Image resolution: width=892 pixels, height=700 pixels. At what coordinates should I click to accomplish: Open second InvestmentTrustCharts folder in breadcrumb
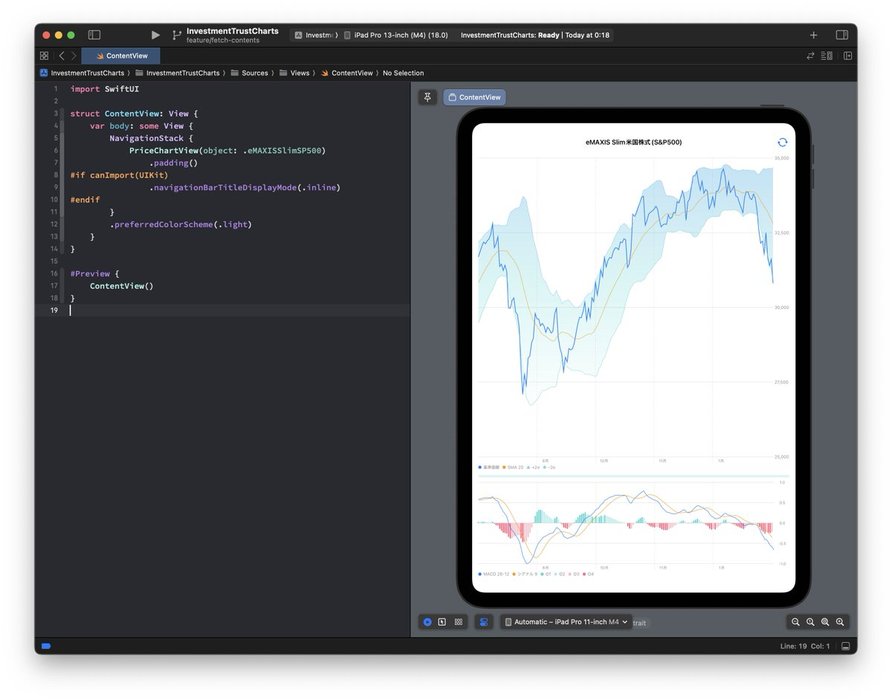pyautogui.click(x=177, y=73)
